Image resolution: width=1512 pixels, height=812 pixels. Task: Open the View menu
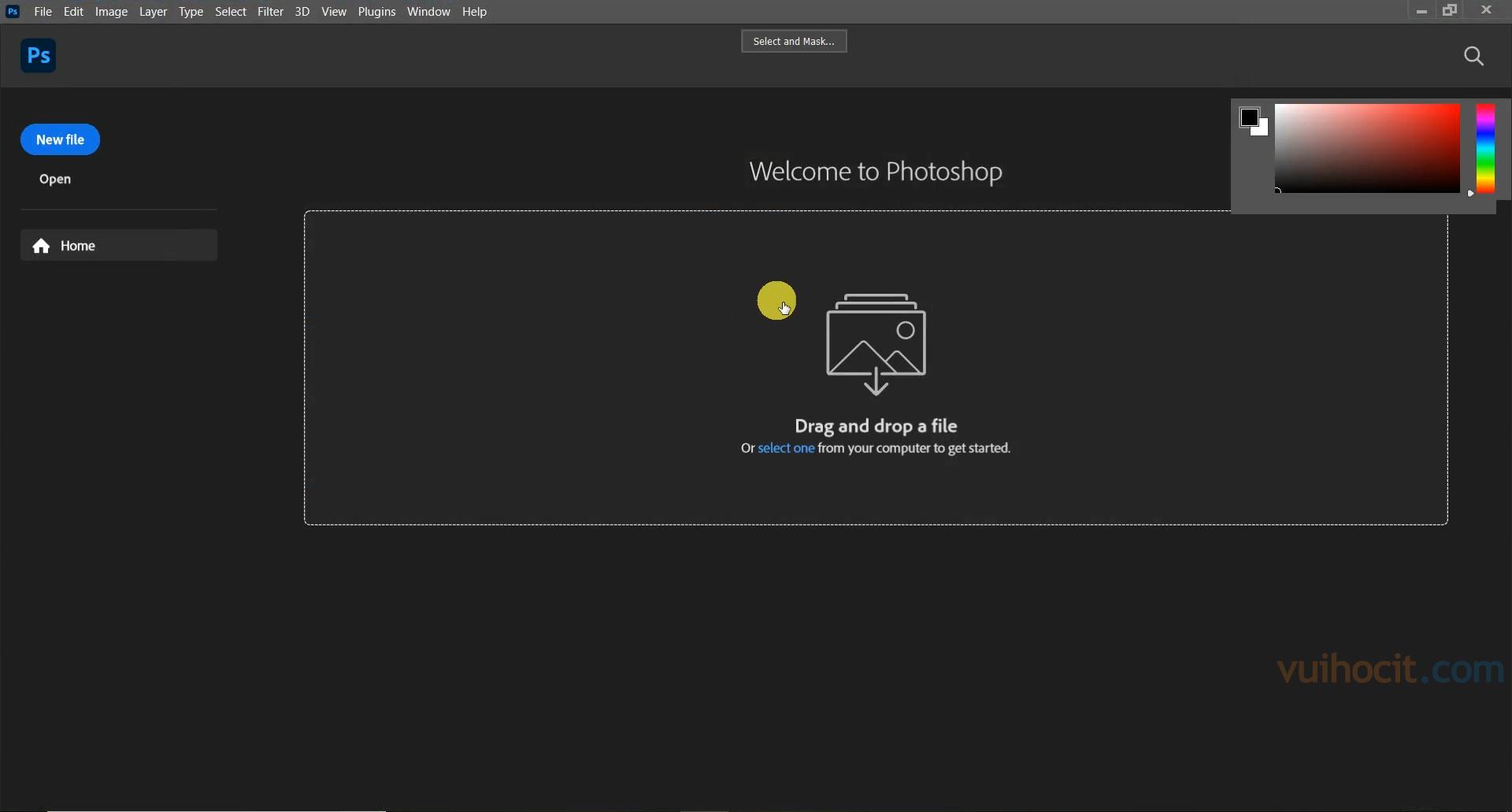click(335, 12)
